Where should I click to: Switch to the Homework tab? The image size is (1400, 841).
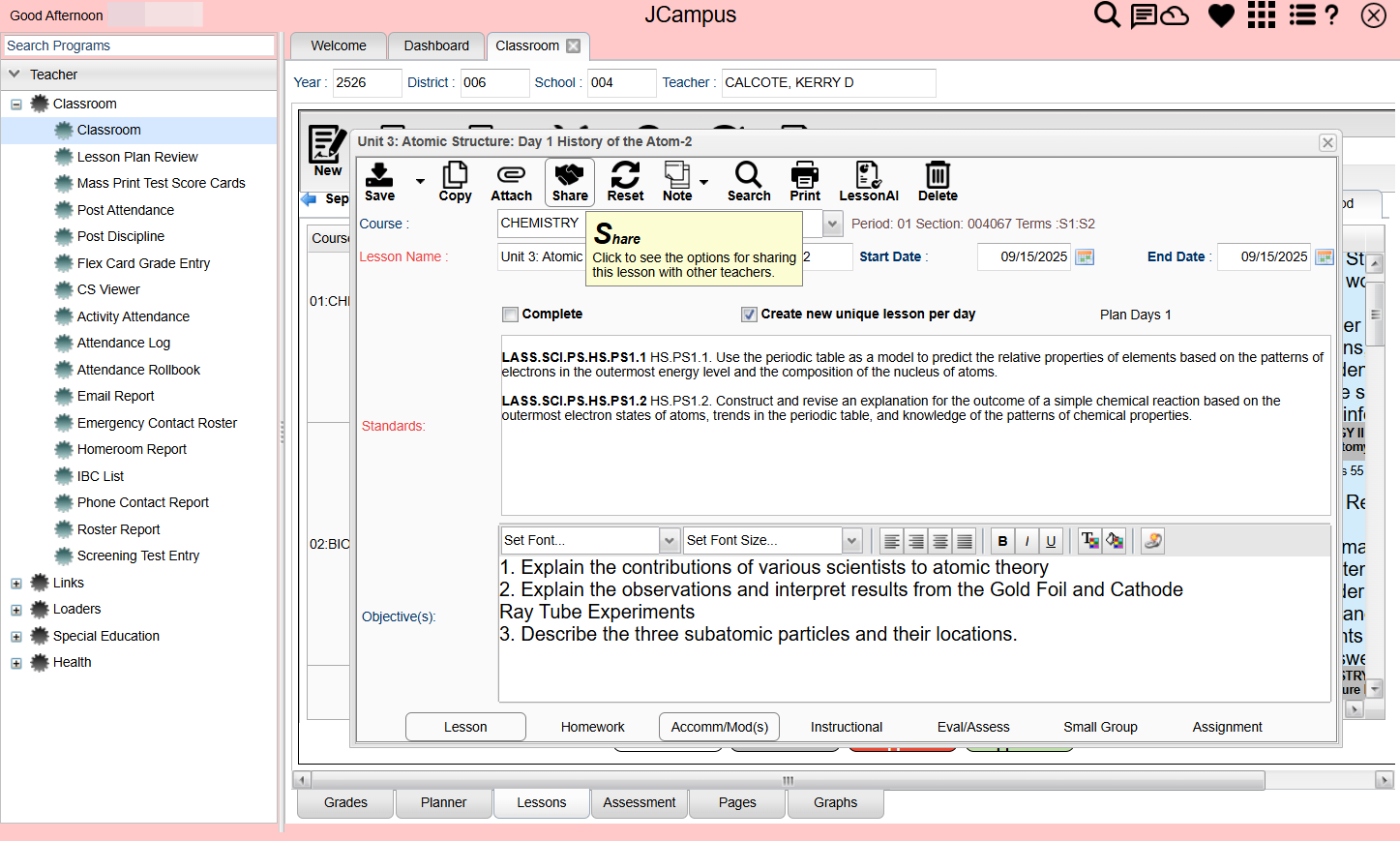tap(592, 727)
